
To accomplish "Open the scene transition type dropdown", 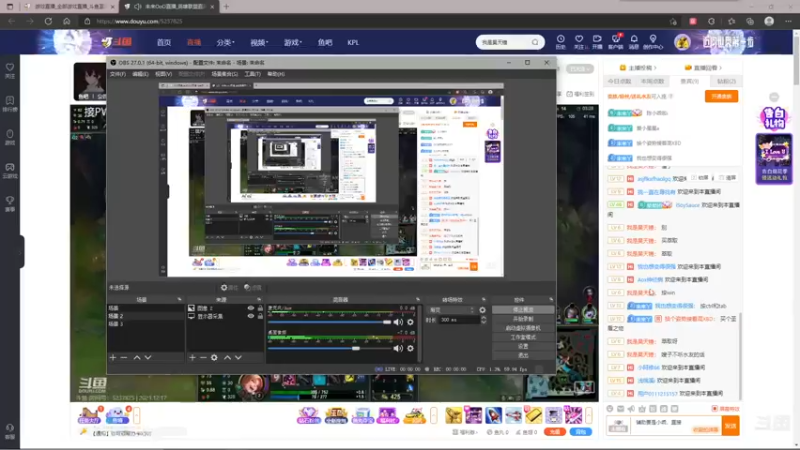I will click(452, 310).
